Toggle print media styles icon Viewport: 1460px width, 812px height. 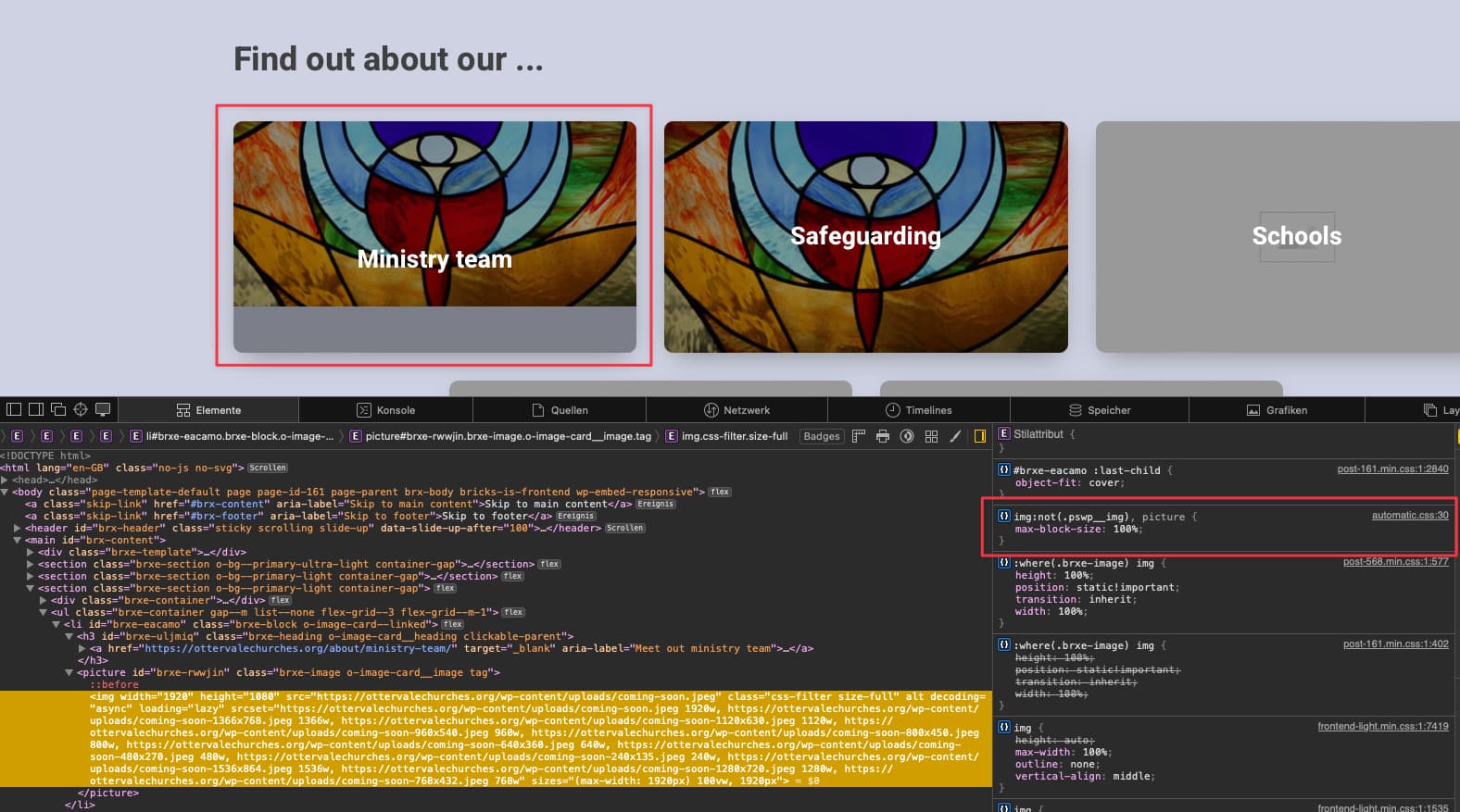883,436
